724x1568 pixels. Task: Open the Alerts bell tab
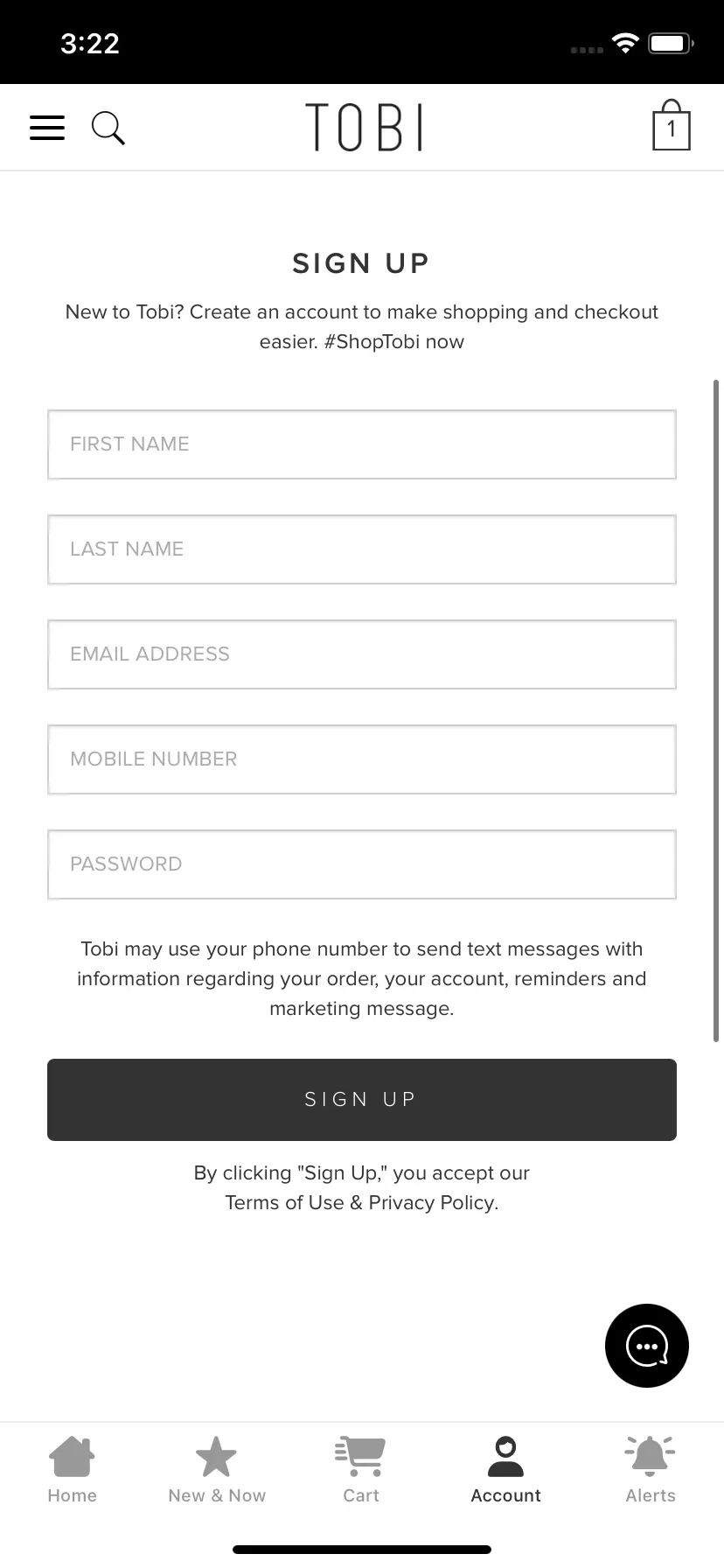pyautogui.click(x=651, y=1470)
